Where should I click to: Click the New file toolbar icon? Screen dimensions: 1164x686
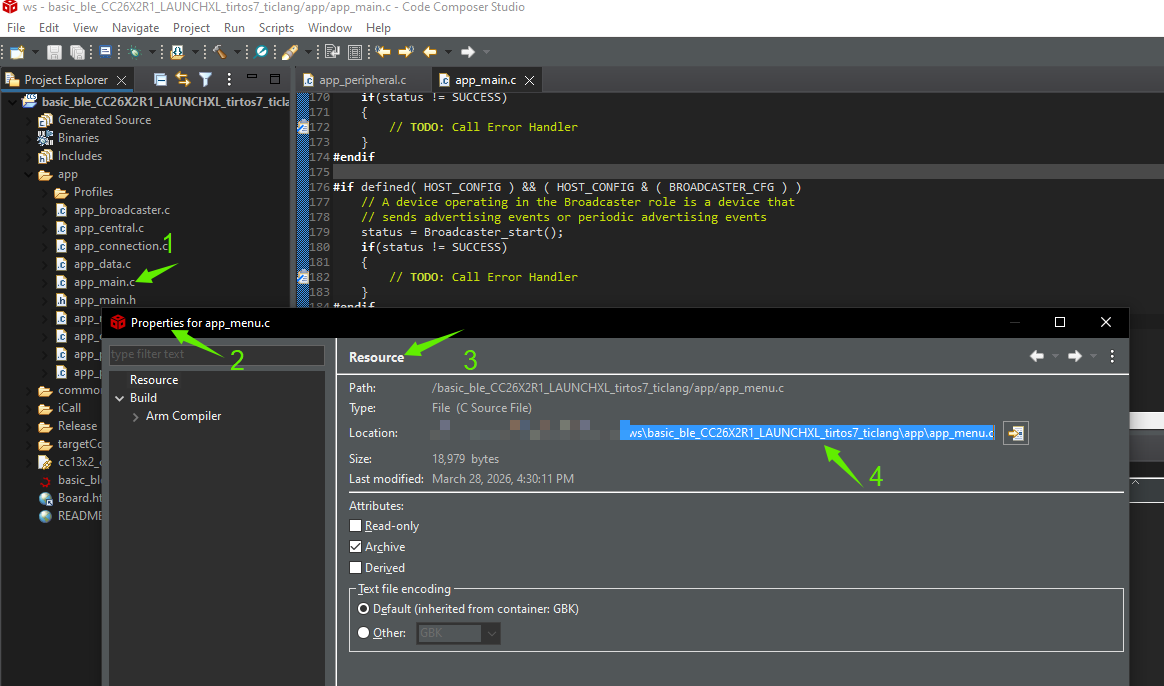coord(17,52)
